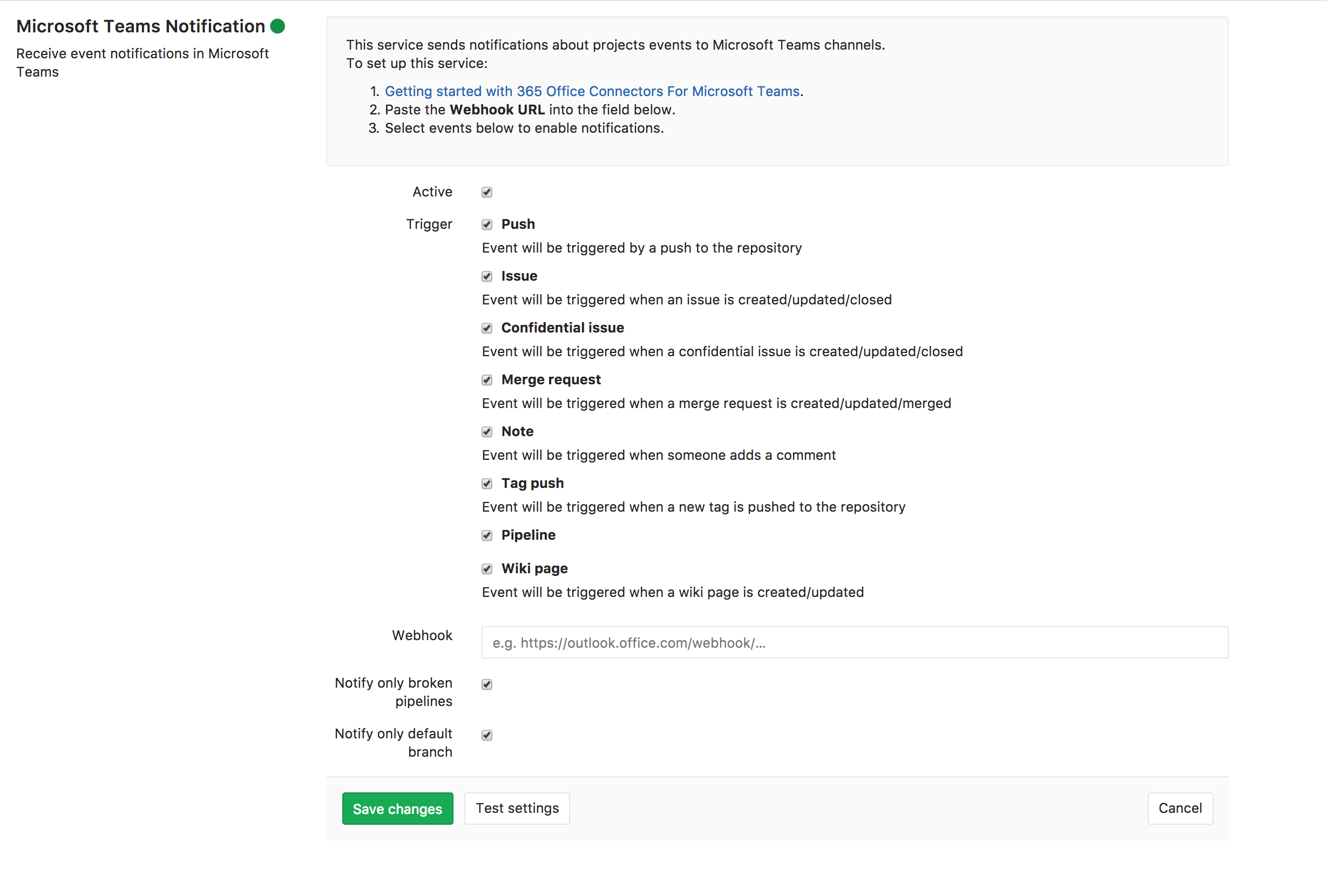1327x896 pixels.
Task: Disable the Push trigger
Action: click(486, 225)
